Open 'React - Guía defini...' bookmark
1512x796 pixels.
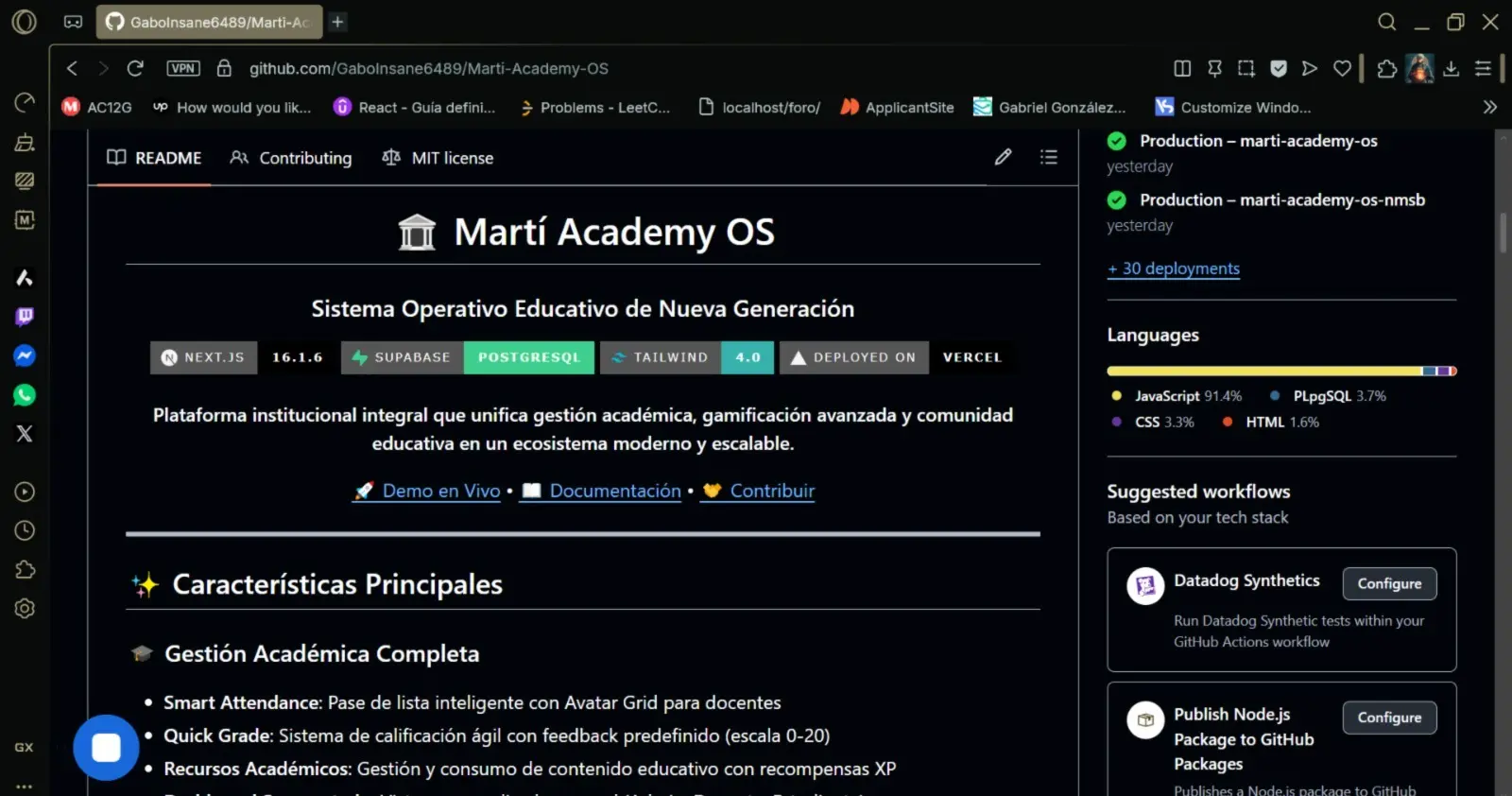click(415, 107)
